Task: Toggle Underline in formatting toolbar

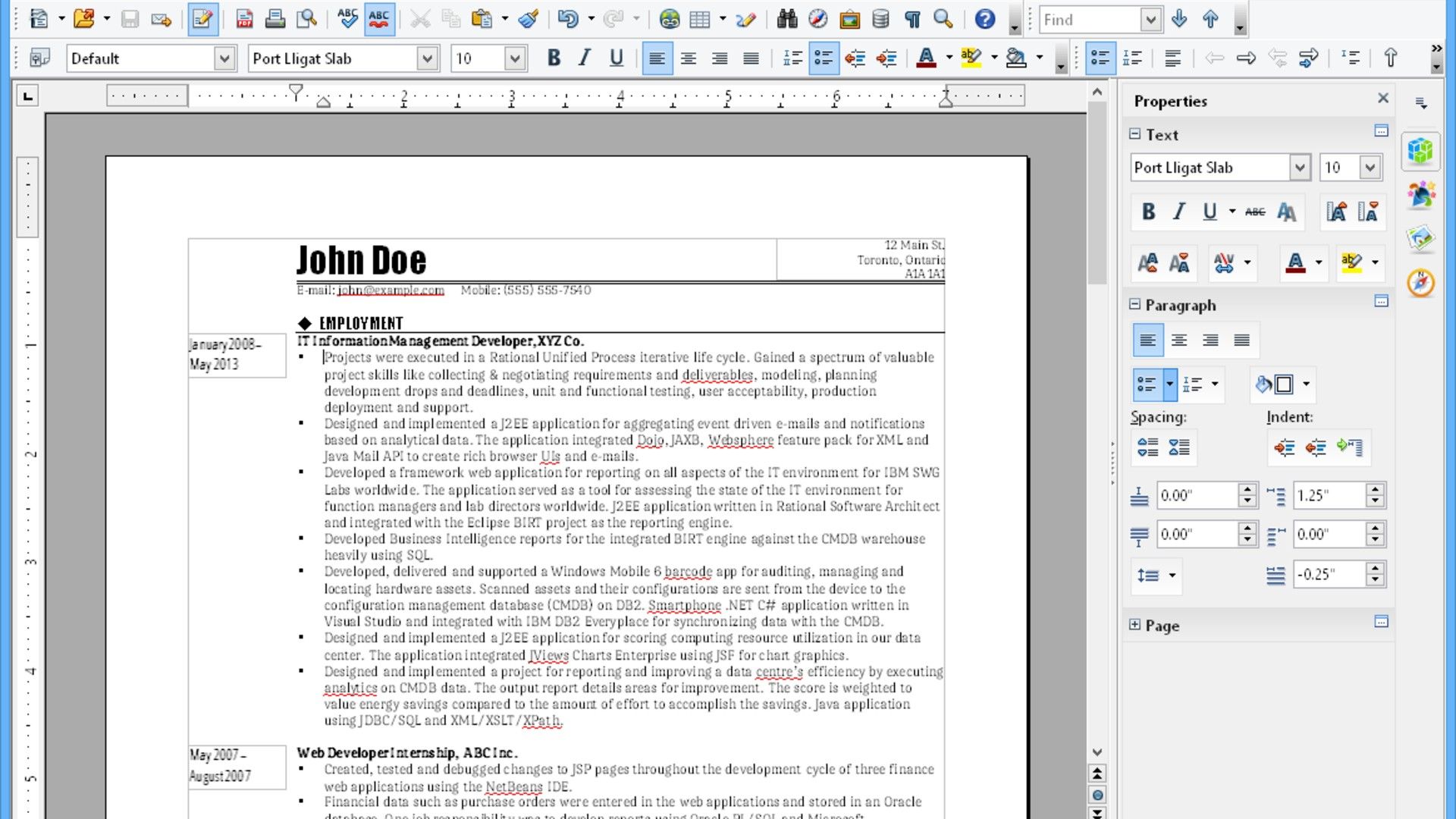Action: pyautogui.click(x=617, y=58)
